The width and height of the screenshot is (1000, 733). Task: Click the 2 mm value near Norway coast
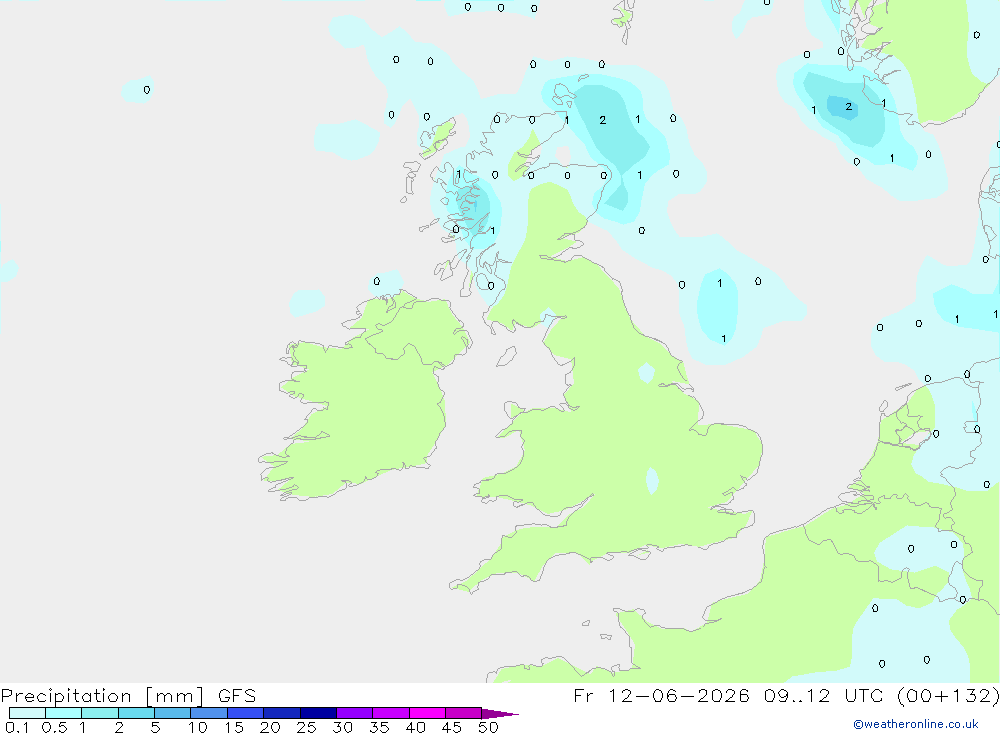click(x=849, y=107)
